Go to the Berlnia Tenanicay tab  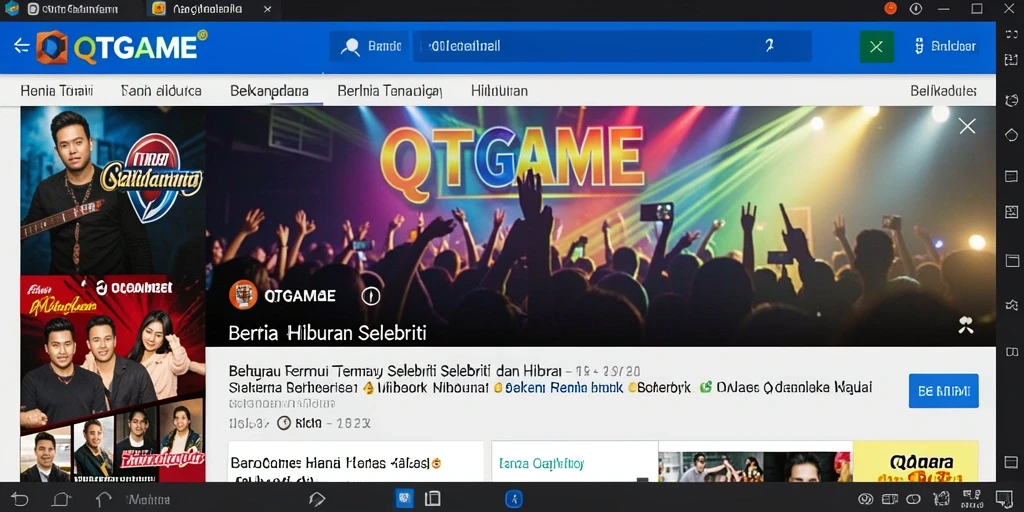tap(391, 91)
